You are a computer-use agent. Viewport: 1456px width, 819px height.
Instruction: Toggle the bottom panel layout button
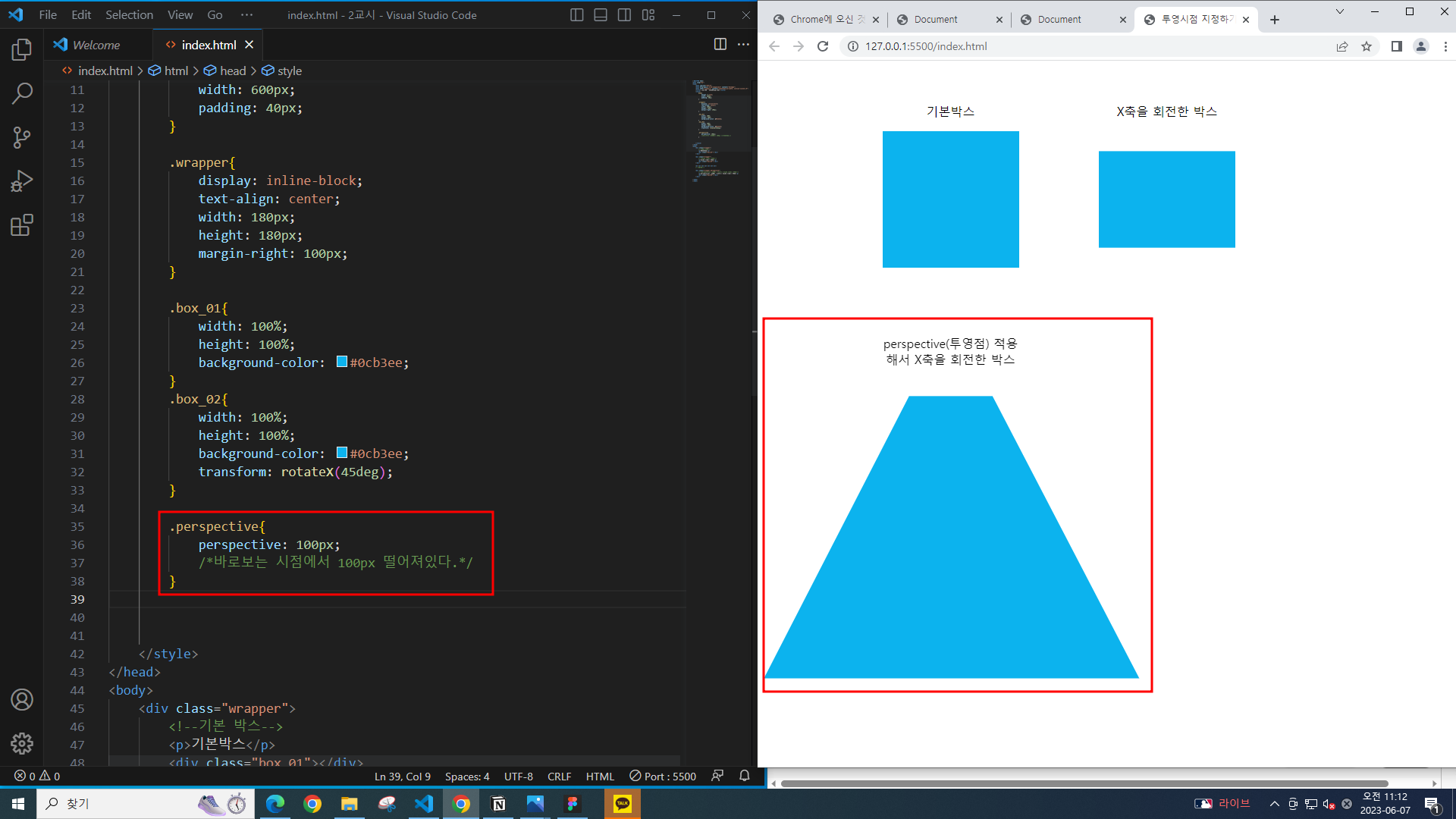[x=601, y=15]
